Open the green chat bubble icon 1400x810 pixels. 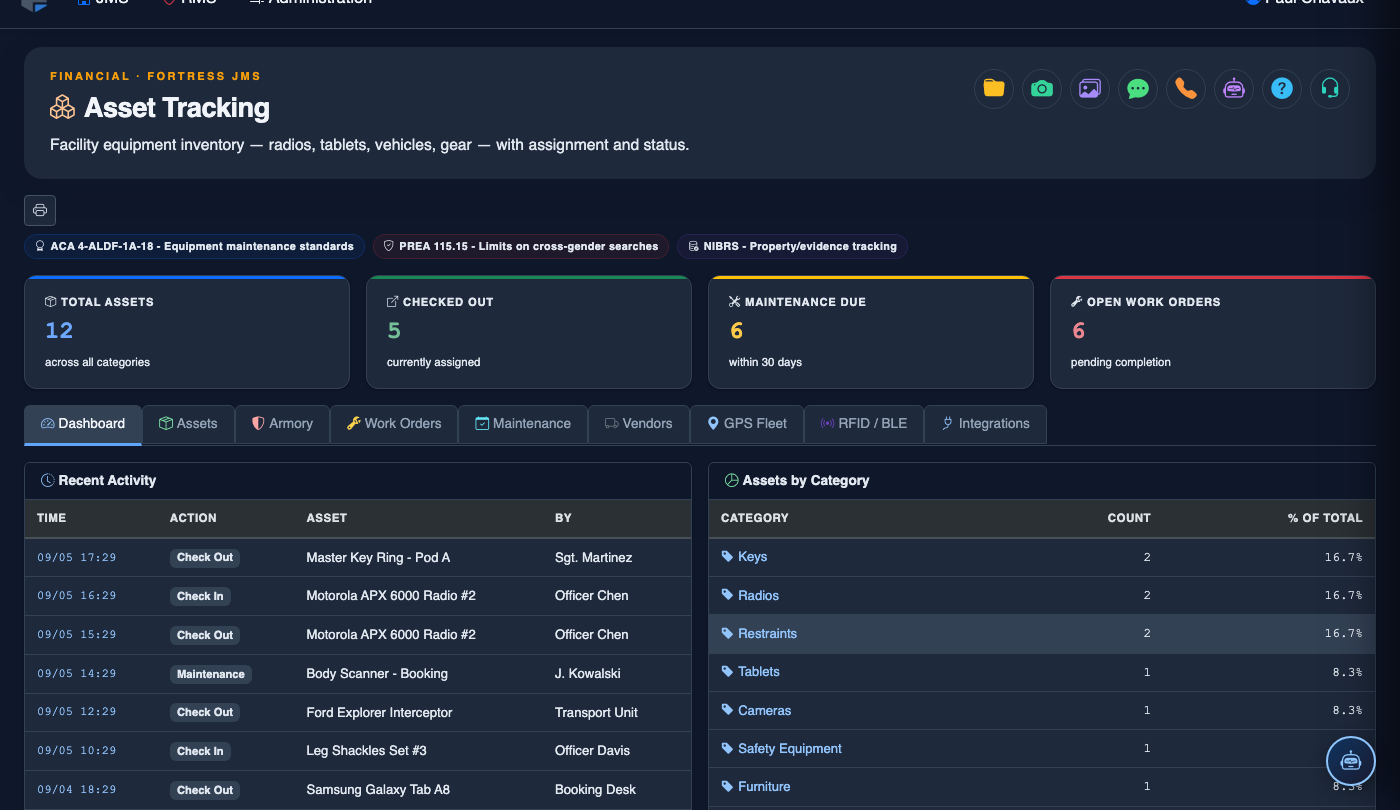click(x=1138, y=89)
